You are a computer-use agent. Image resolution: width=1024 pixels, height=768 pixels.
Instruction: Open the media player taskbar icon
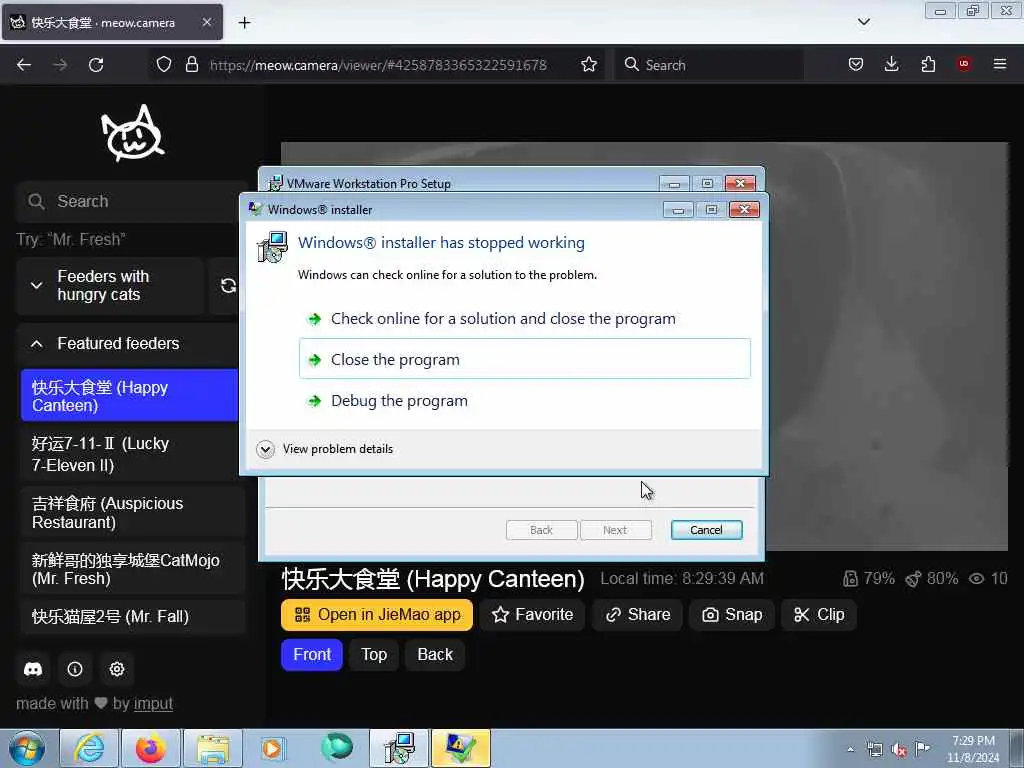274,748
